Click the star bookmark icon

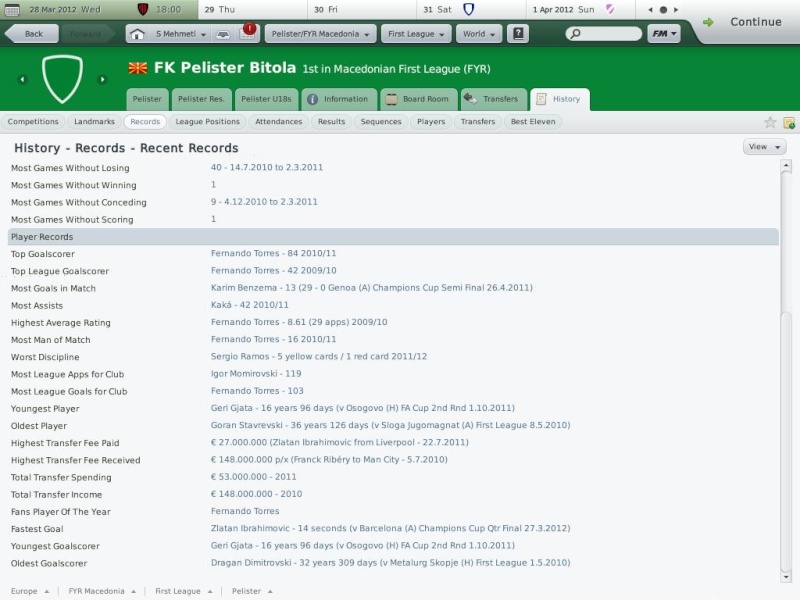(x=770, y=122)
